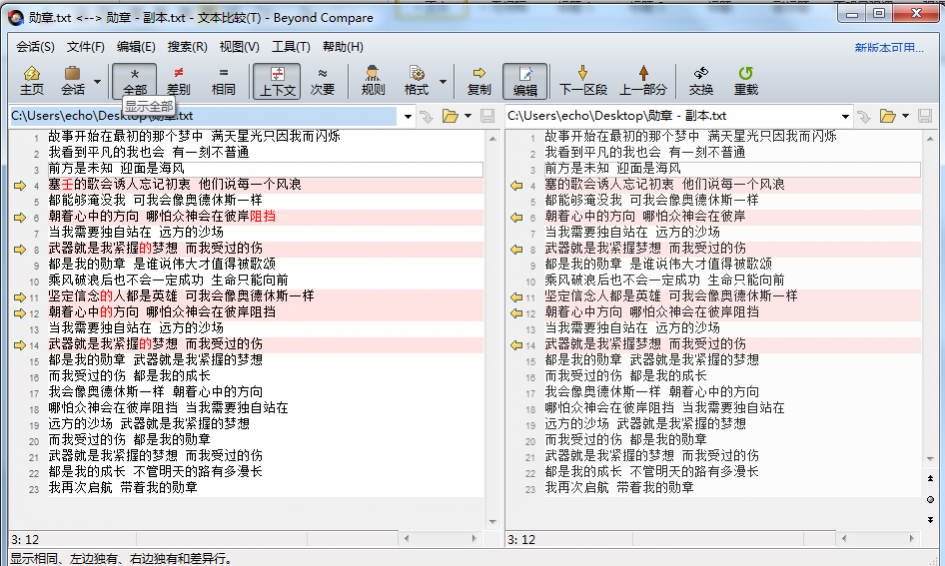Open the 编辑(E) menu
The image size is (945, 566).
click(x=136, y=46)
